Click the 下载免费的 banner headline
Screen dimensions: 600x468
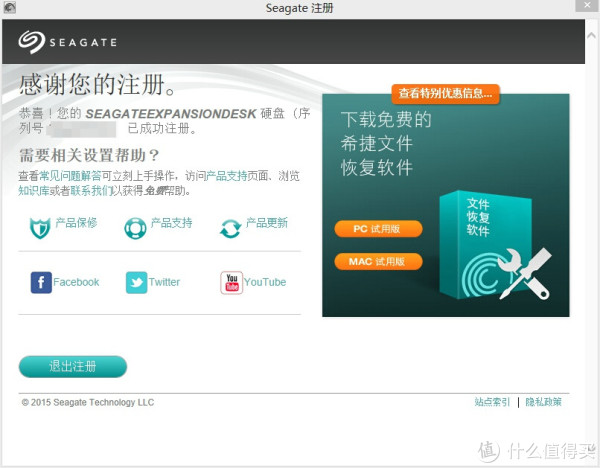pos(386,119)
